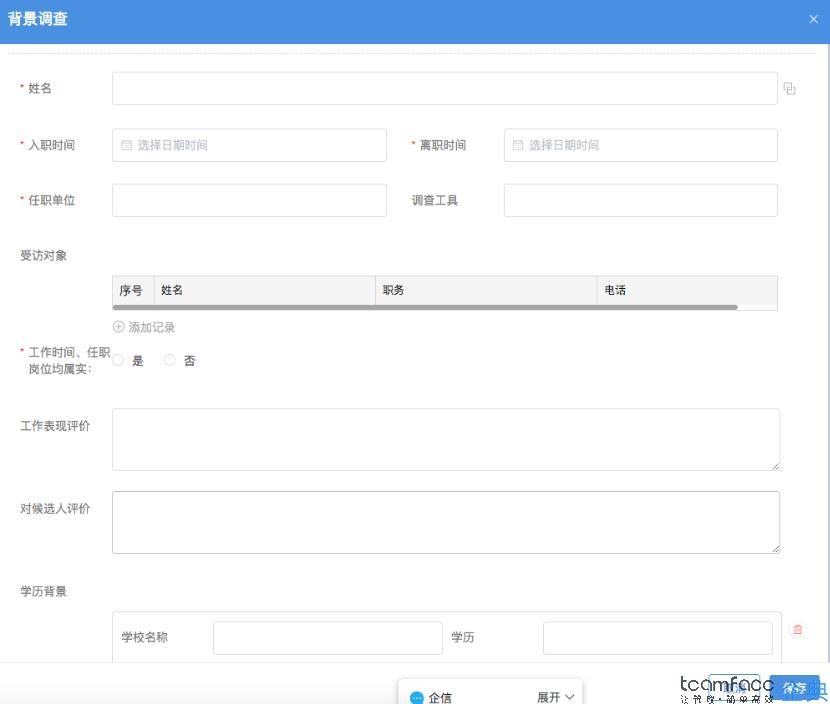Focus the 学历 input field
Image resolution: width=830 pixels, height=704 pixels.
tap(657, 638)
